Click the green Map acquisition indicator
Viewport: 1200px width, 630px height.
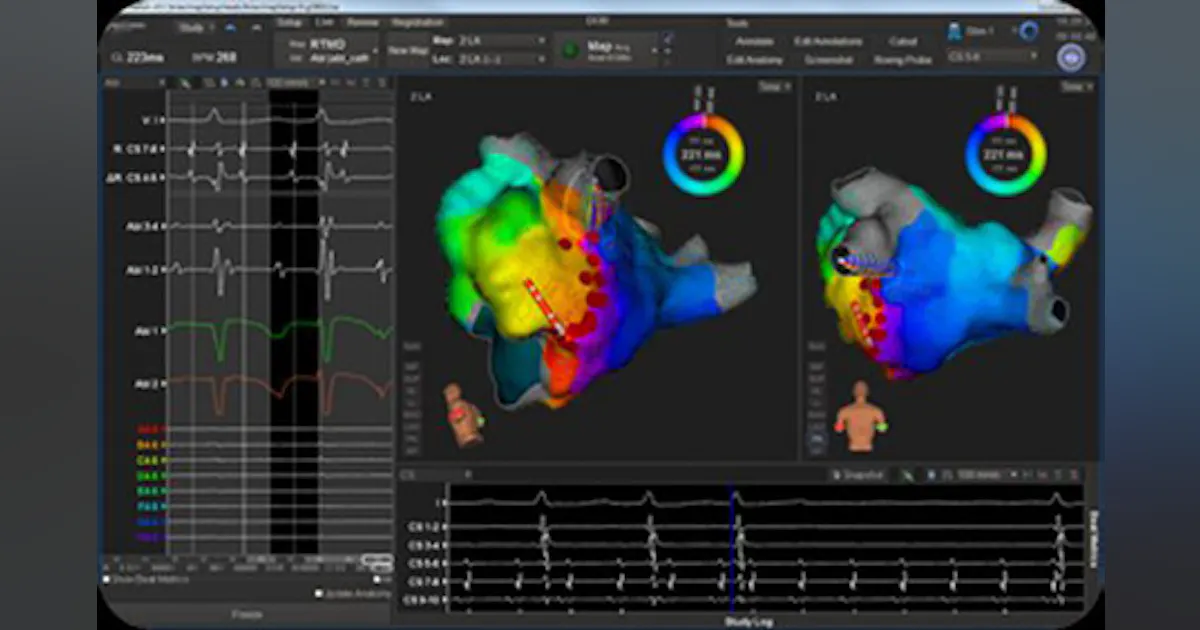[572, 46]
